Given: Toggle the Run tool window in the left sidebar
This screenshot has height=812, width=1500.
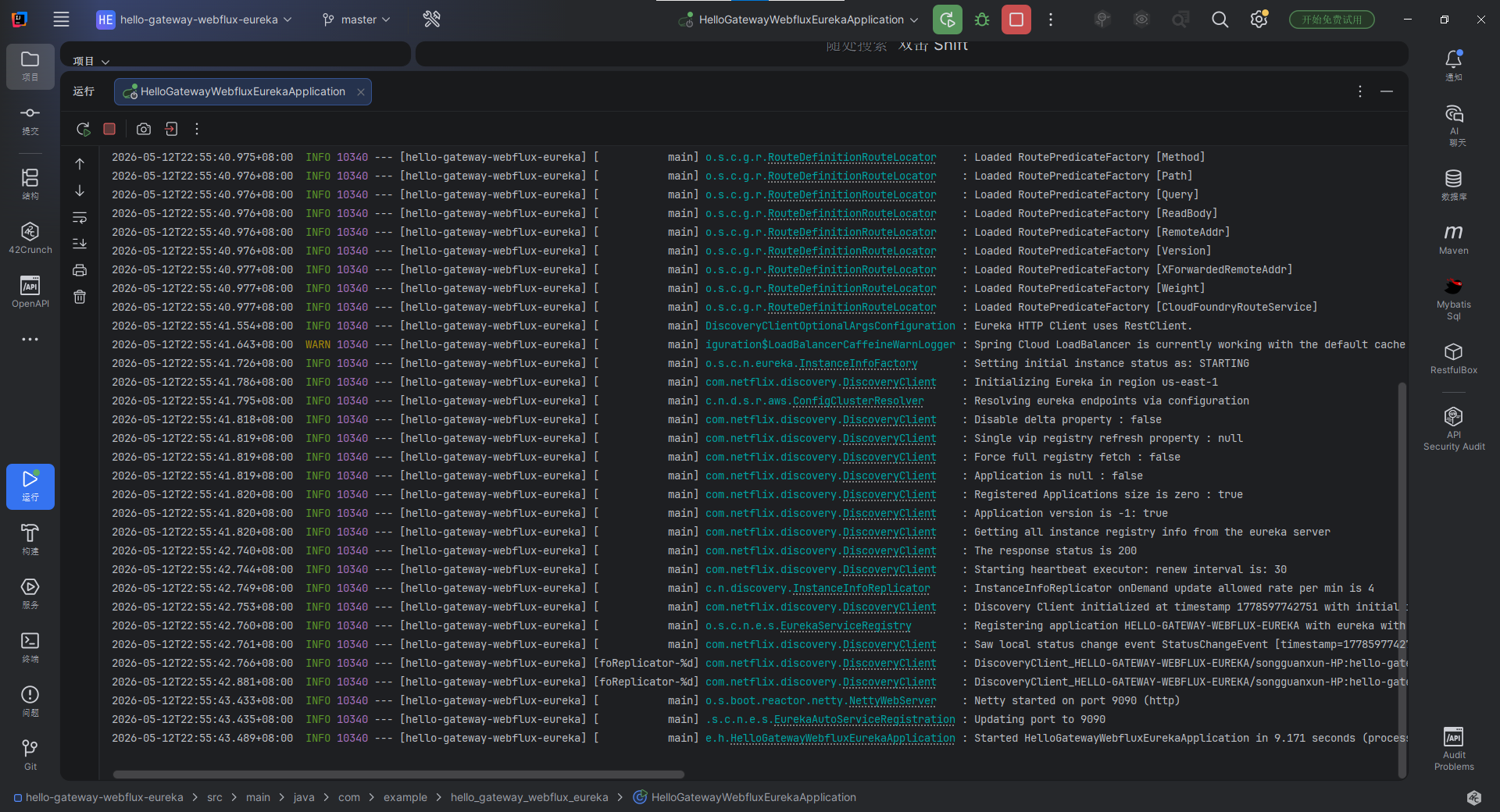Looking at the screenshot, I should pos(30,486).
